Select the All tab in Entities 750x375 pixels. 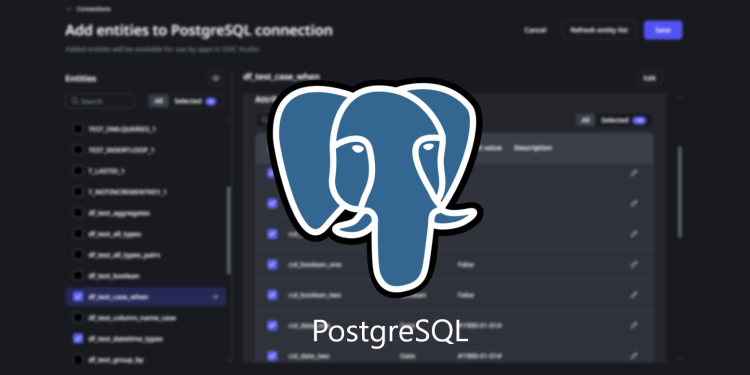[x=158, y=101]
